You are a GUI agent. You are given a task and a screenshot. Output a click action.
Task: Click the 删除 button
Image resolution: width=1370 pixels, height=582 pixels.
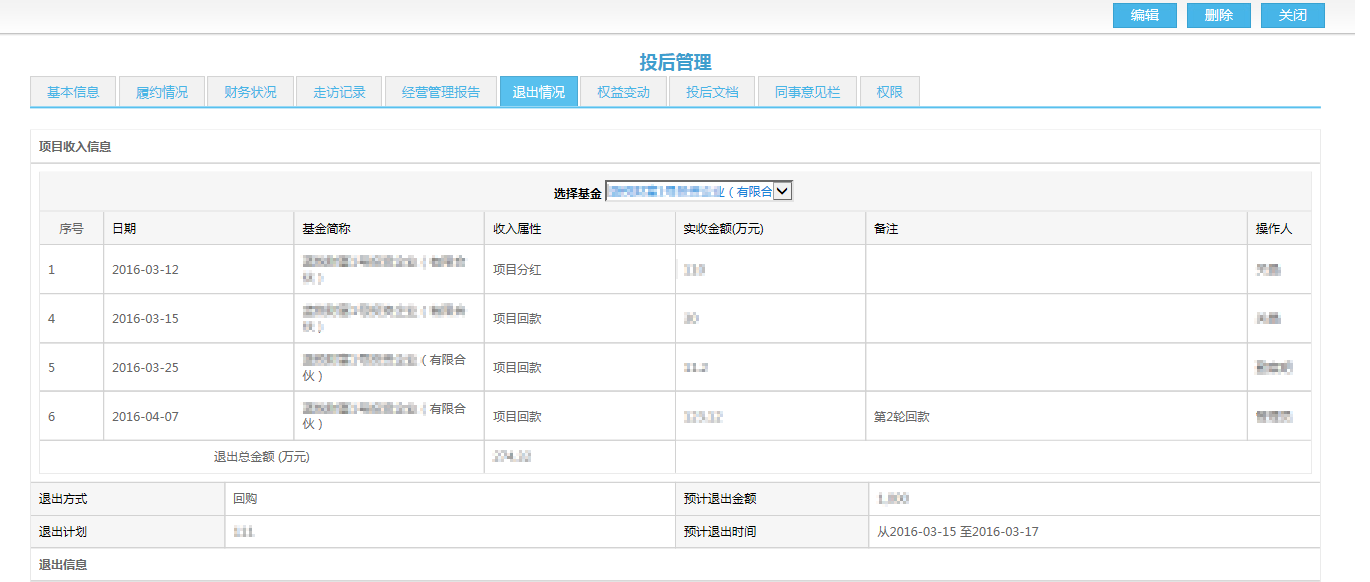1218,15
